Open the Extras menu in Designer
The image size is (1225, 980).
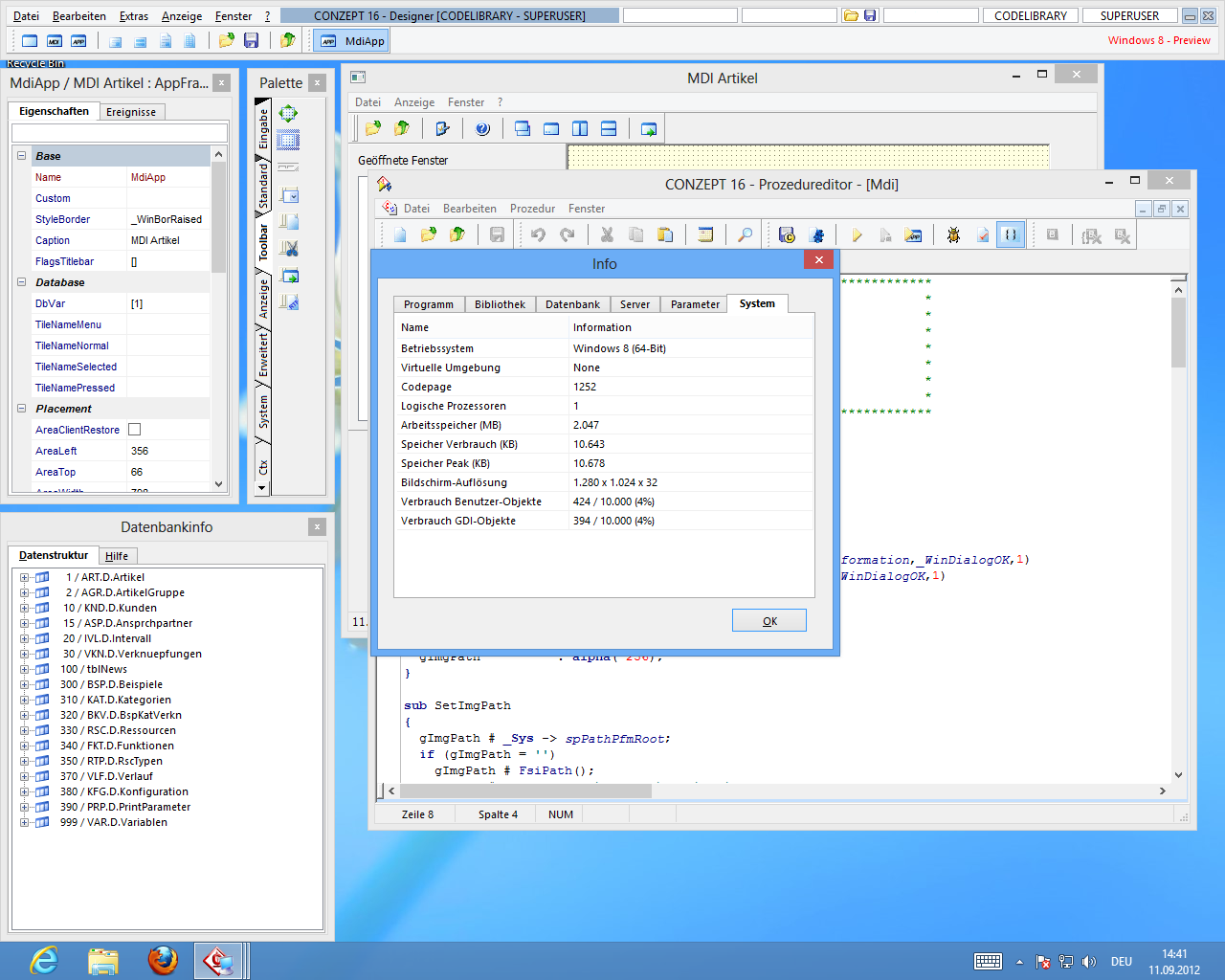click(133, 16)
